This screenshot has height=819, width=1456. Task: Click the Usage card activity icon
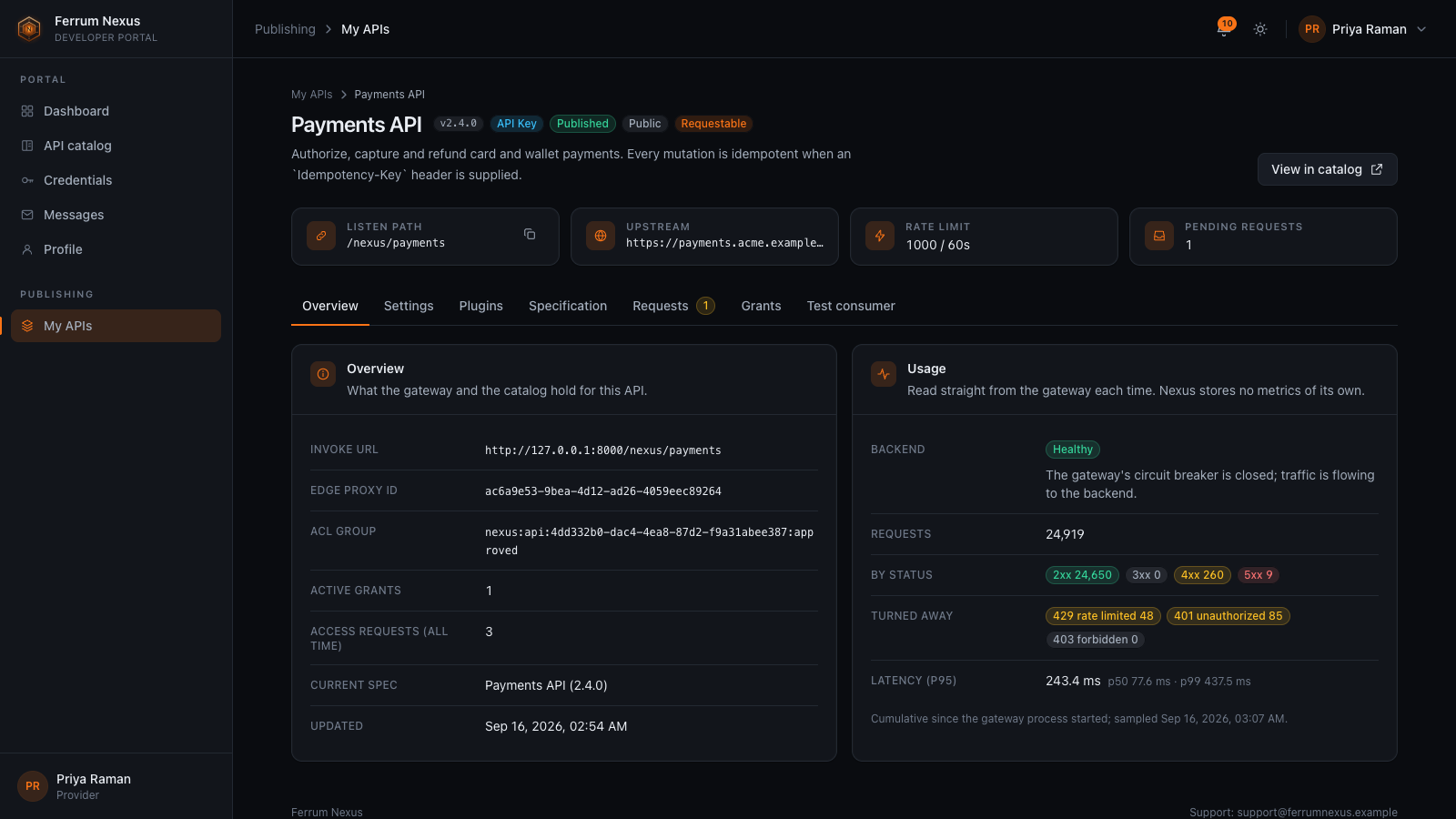[884, 374]
